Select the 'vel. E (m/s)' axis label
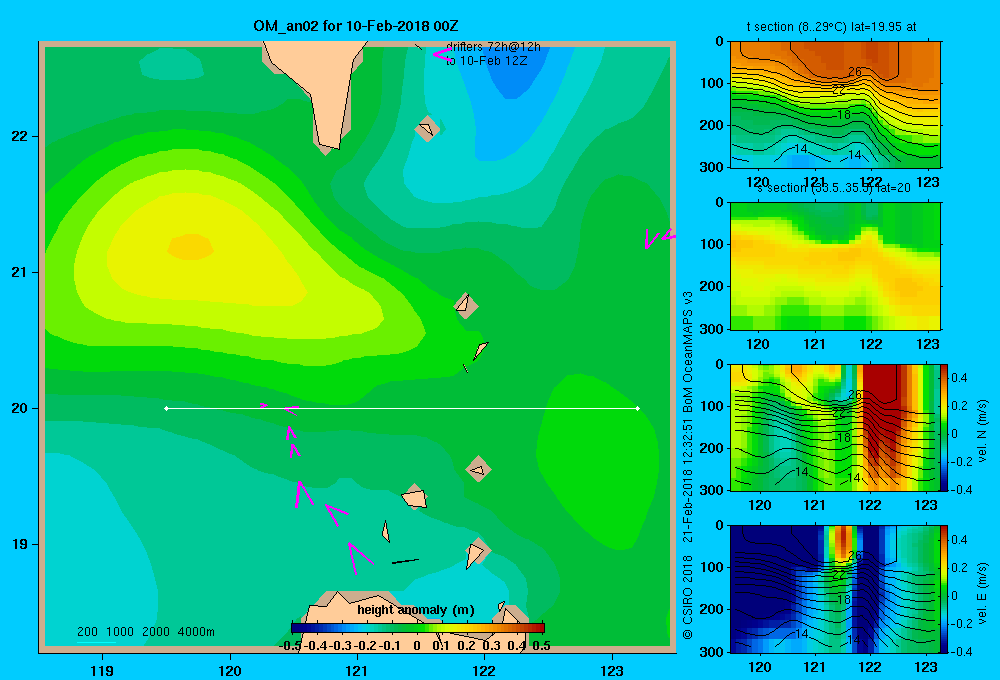This screenshot has height=680, width=1000. pyautogui.click(x=982, y=593)
